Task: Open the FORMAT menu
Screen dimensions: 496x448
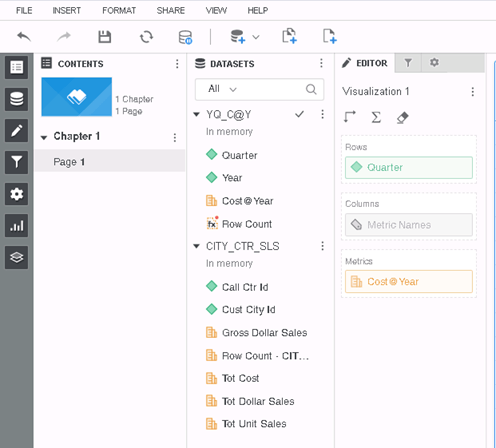Action: point(119,11)
